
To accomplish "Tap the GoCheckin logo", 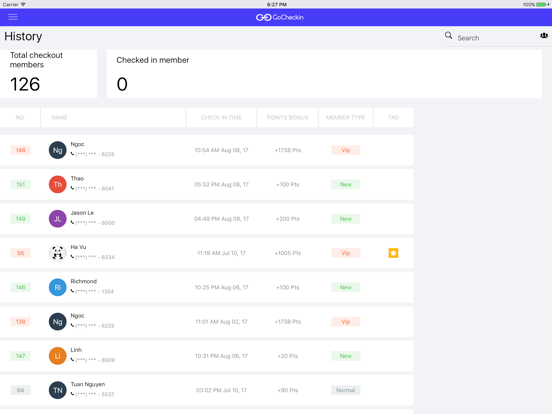I will pos(280,17).
